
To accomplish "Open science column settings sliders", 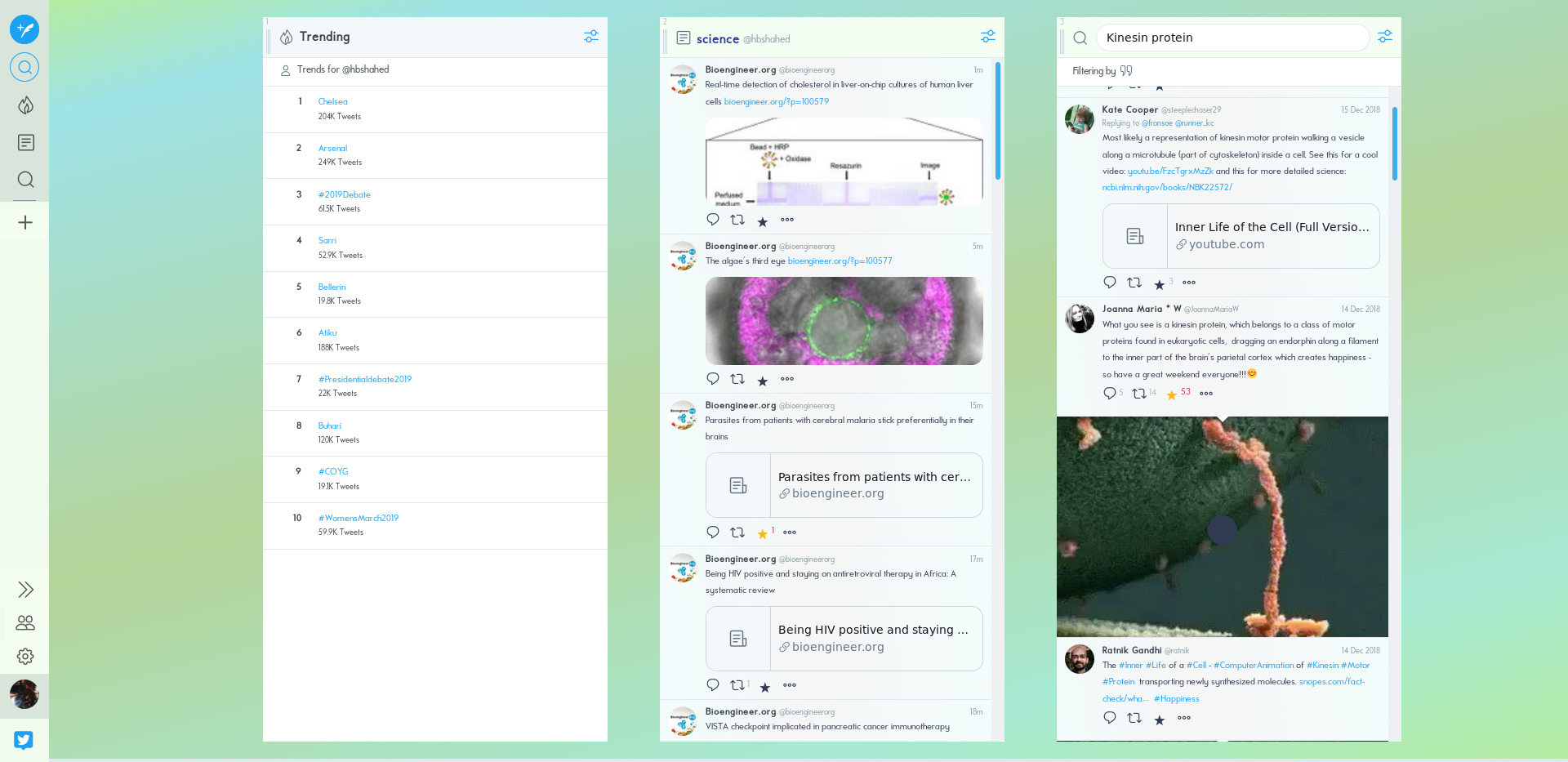I will click(988, 37).
